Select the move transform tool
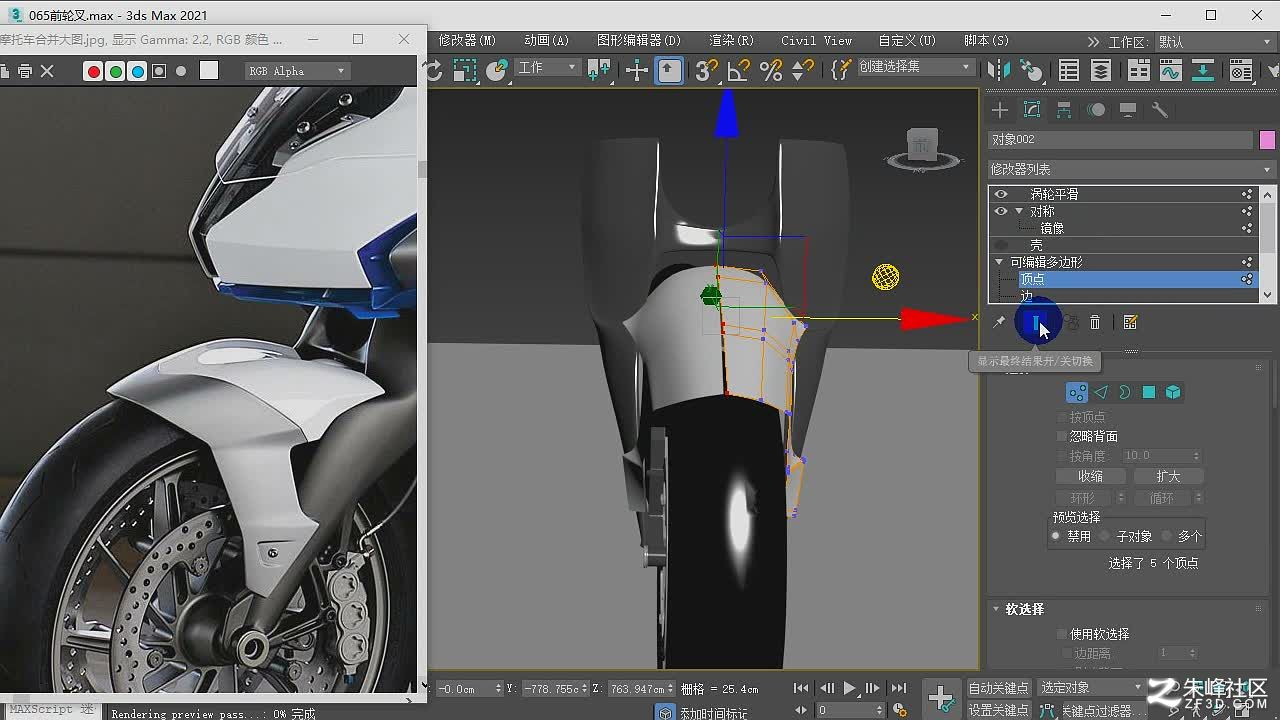The width and height of the screenshot is (1280, 720). (x=636, y=70)
